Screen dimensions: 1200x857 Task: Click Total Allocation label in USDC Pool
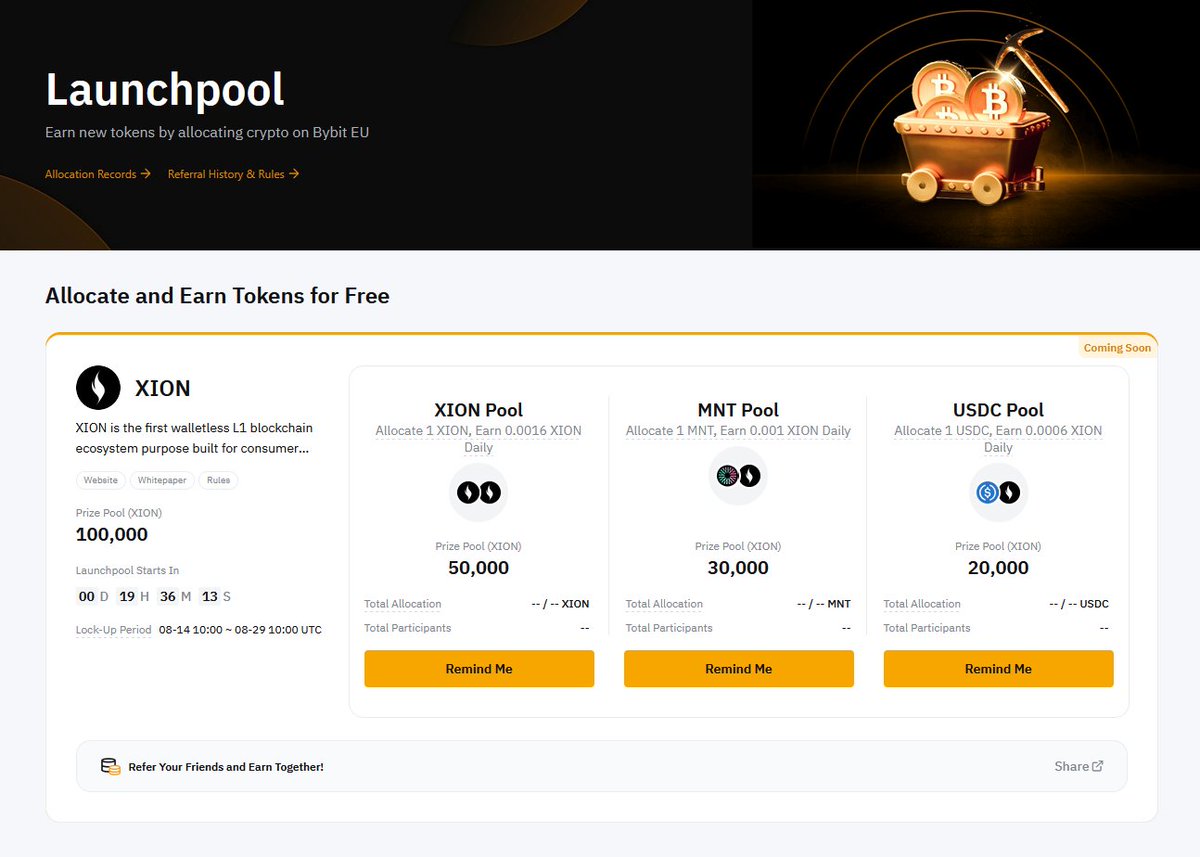[x=922, y=604]
